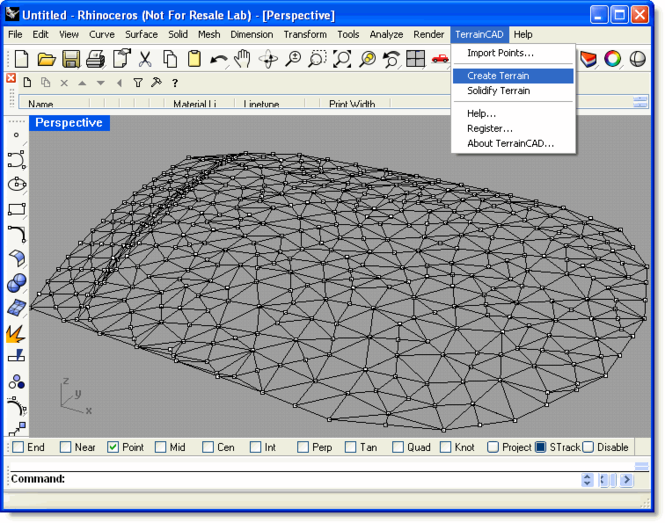Click the four-viewport layout icon
The width and height of the screenshot is (665, 523).
416,60
